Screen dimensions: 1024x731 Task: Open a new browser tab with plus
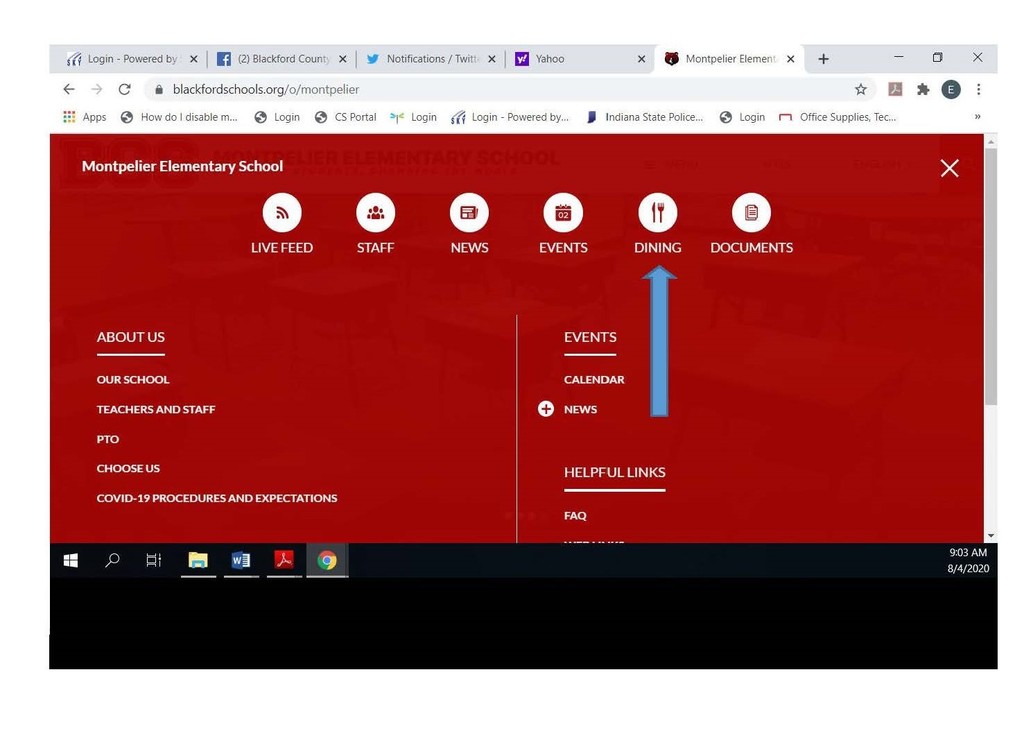point(824,59)
